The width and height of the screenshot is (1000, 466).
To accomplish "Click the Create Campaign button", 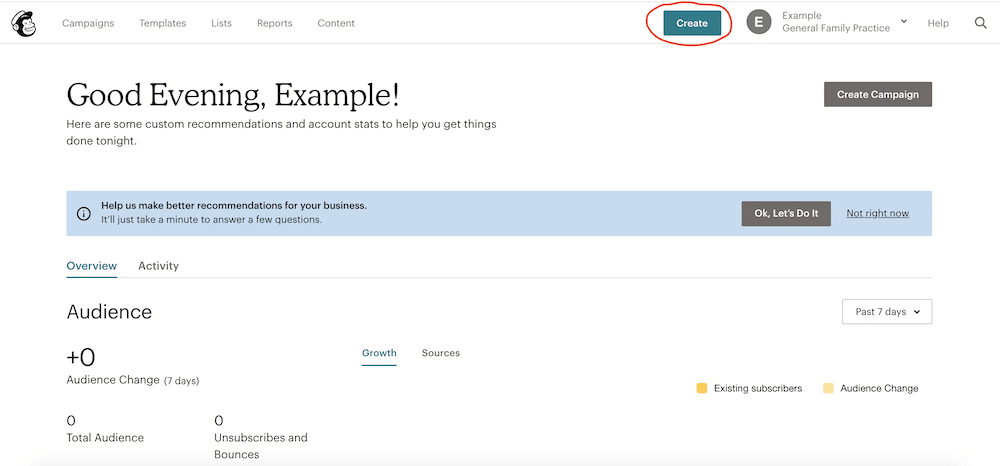I will pos(878,94).
